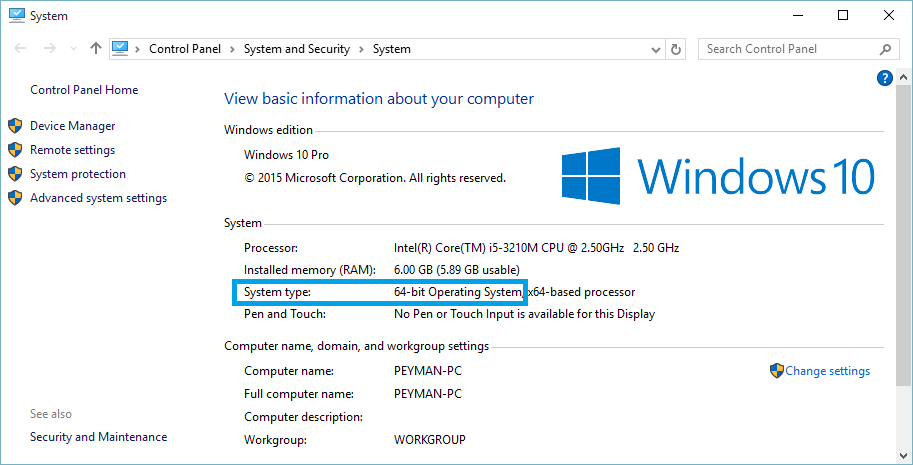Minimize the System window
The width and height of the screenshot is (913, 465).
[x=797, y=16]
